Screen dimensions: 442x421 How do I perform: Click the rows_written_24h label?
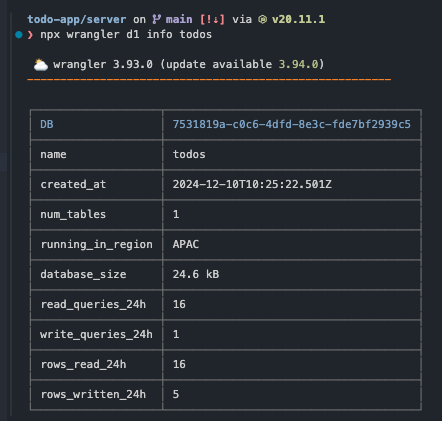93,394
